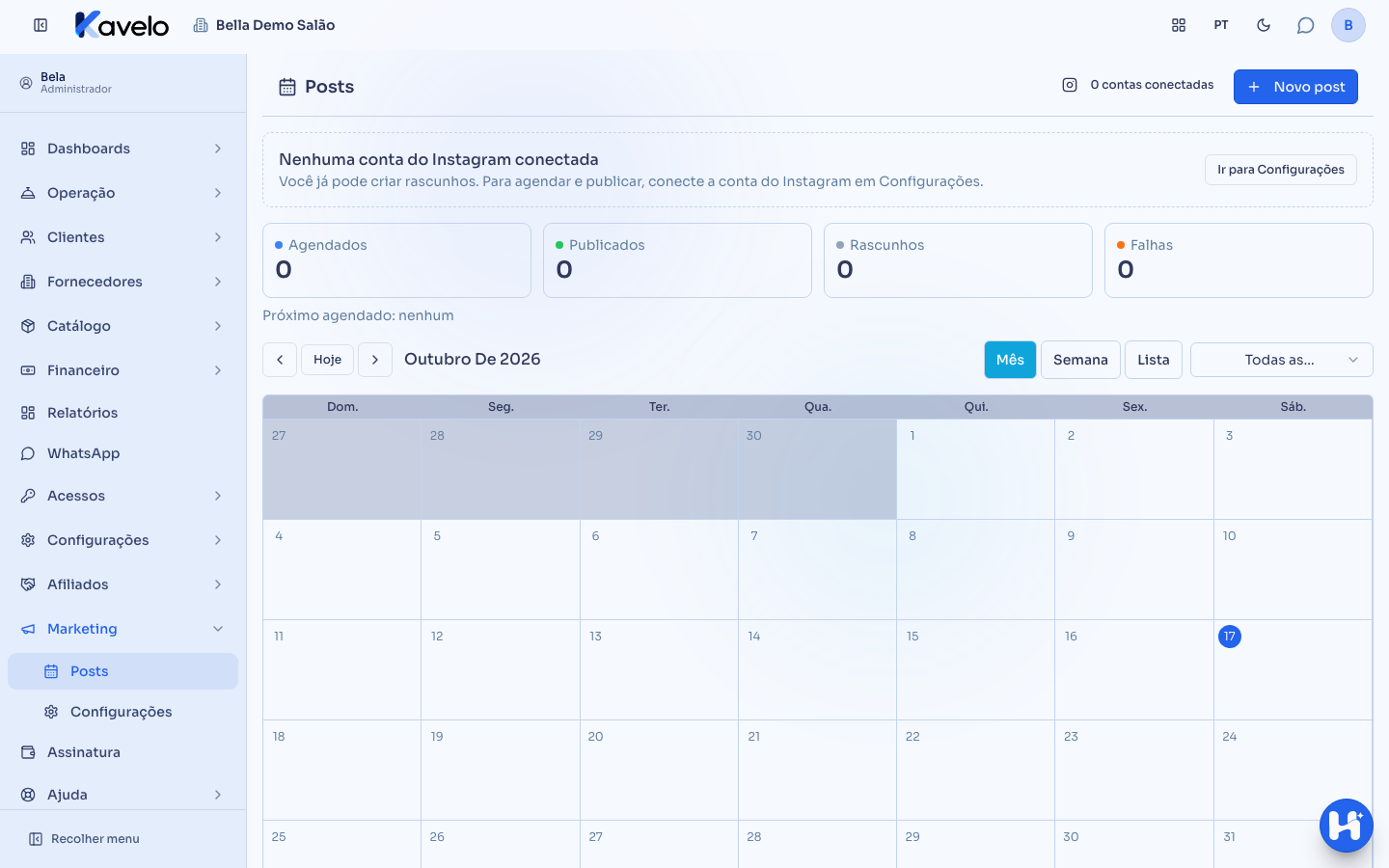
Task: Select Posts under Marketing
Action: tap(123, 671)
